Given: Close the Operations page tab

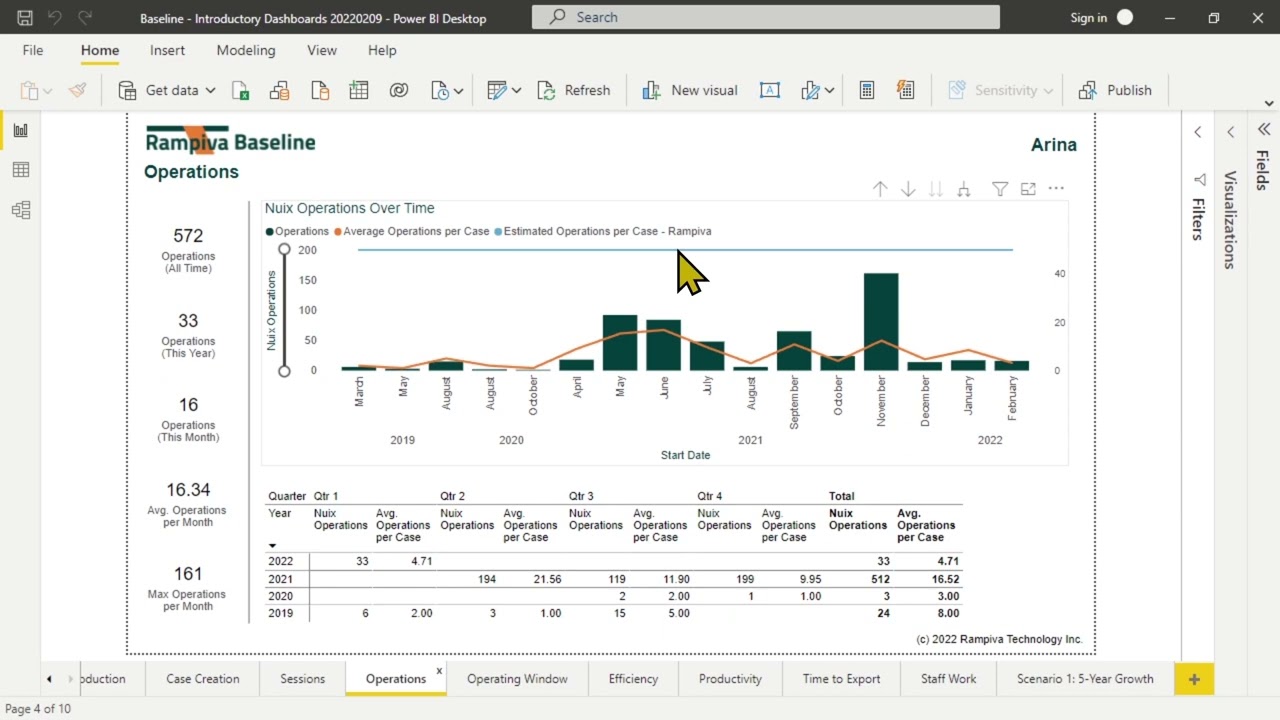Looking at the screenshot, I should point(439,671).
